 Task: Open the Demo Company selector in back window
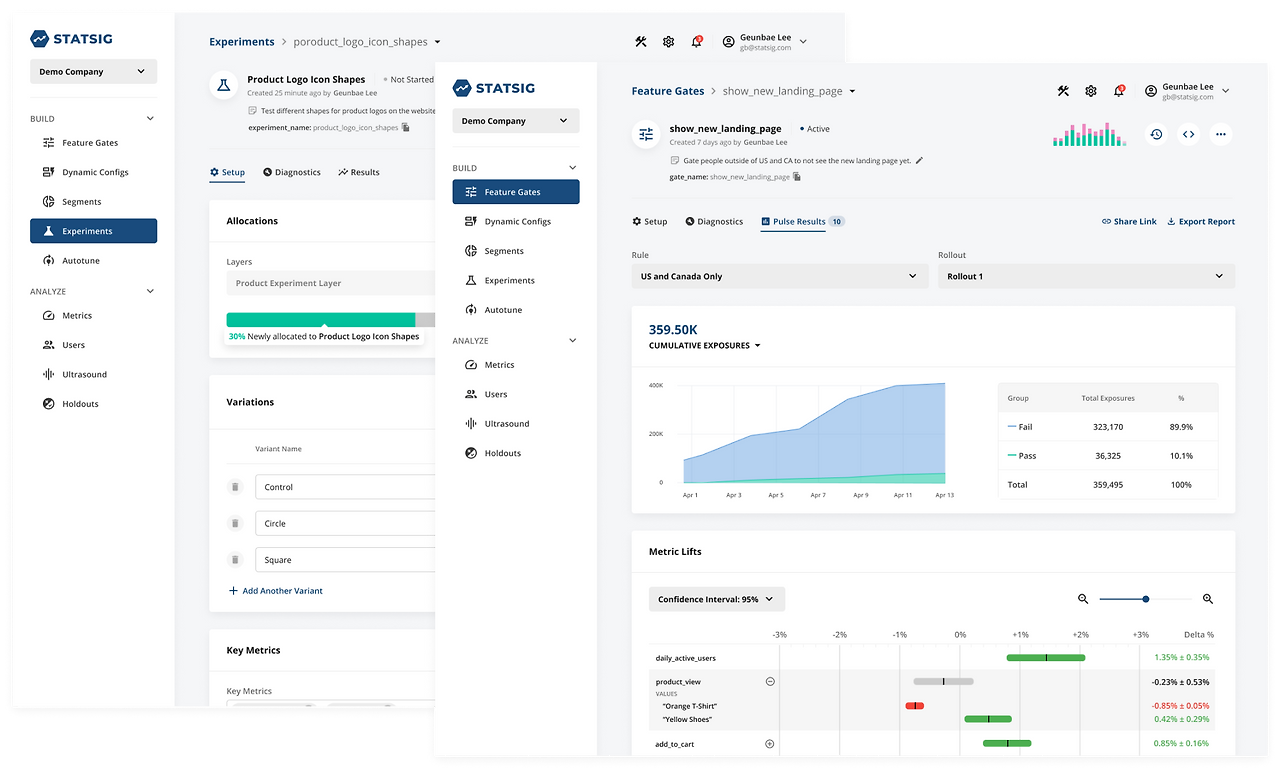[93, 72]
